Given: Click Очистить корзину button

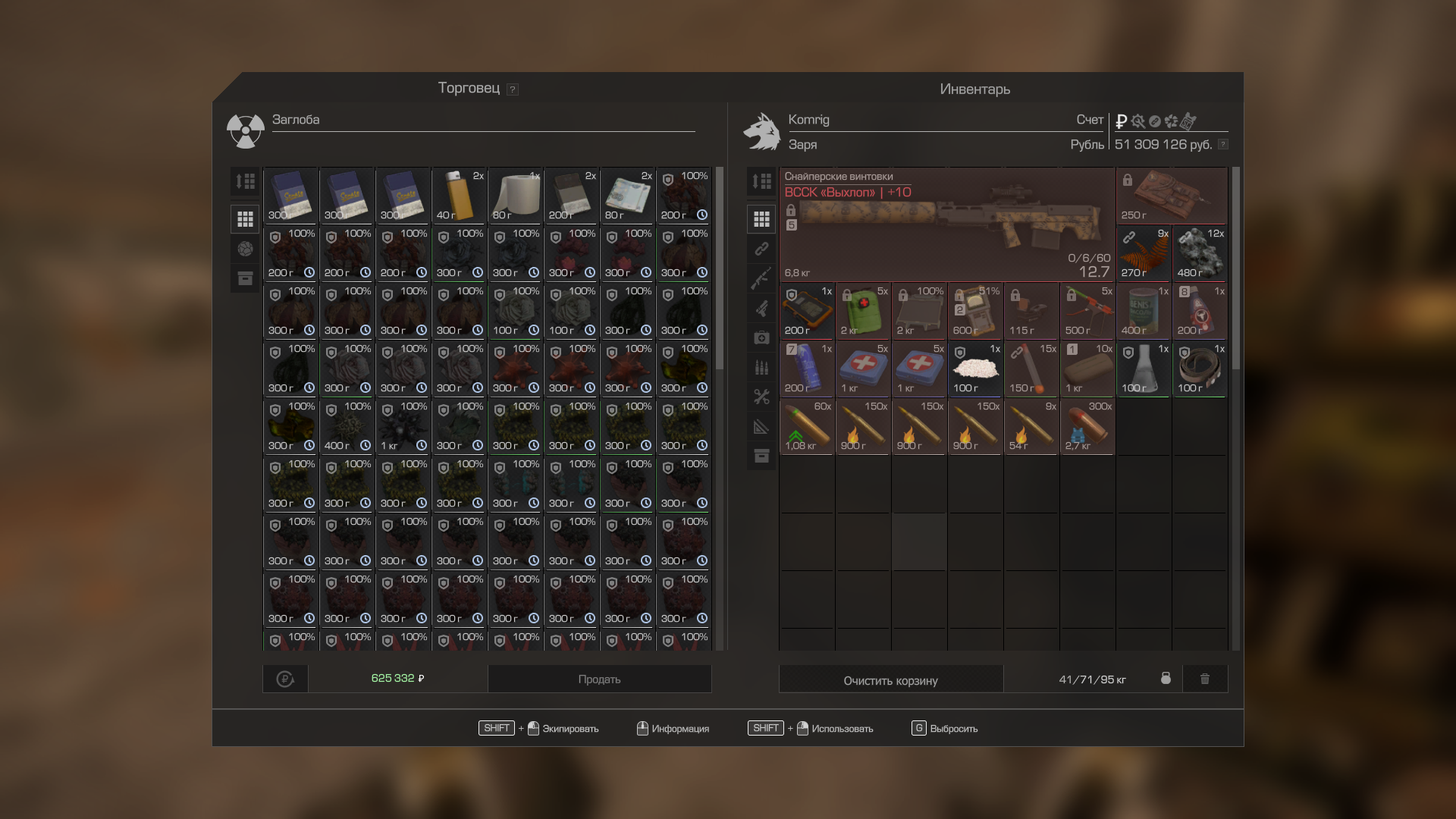Looking at the screenshot, I should [891, 680].
